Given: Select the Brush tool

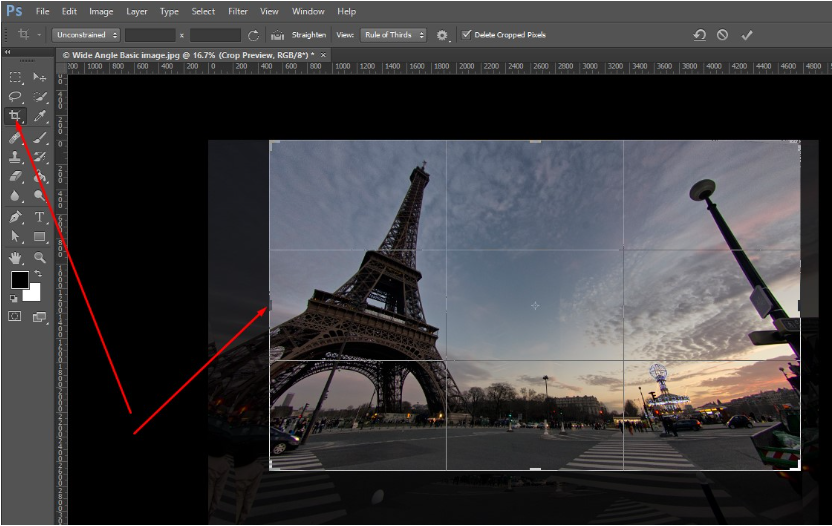Looking at the screenshot, I should click(39, 138).
